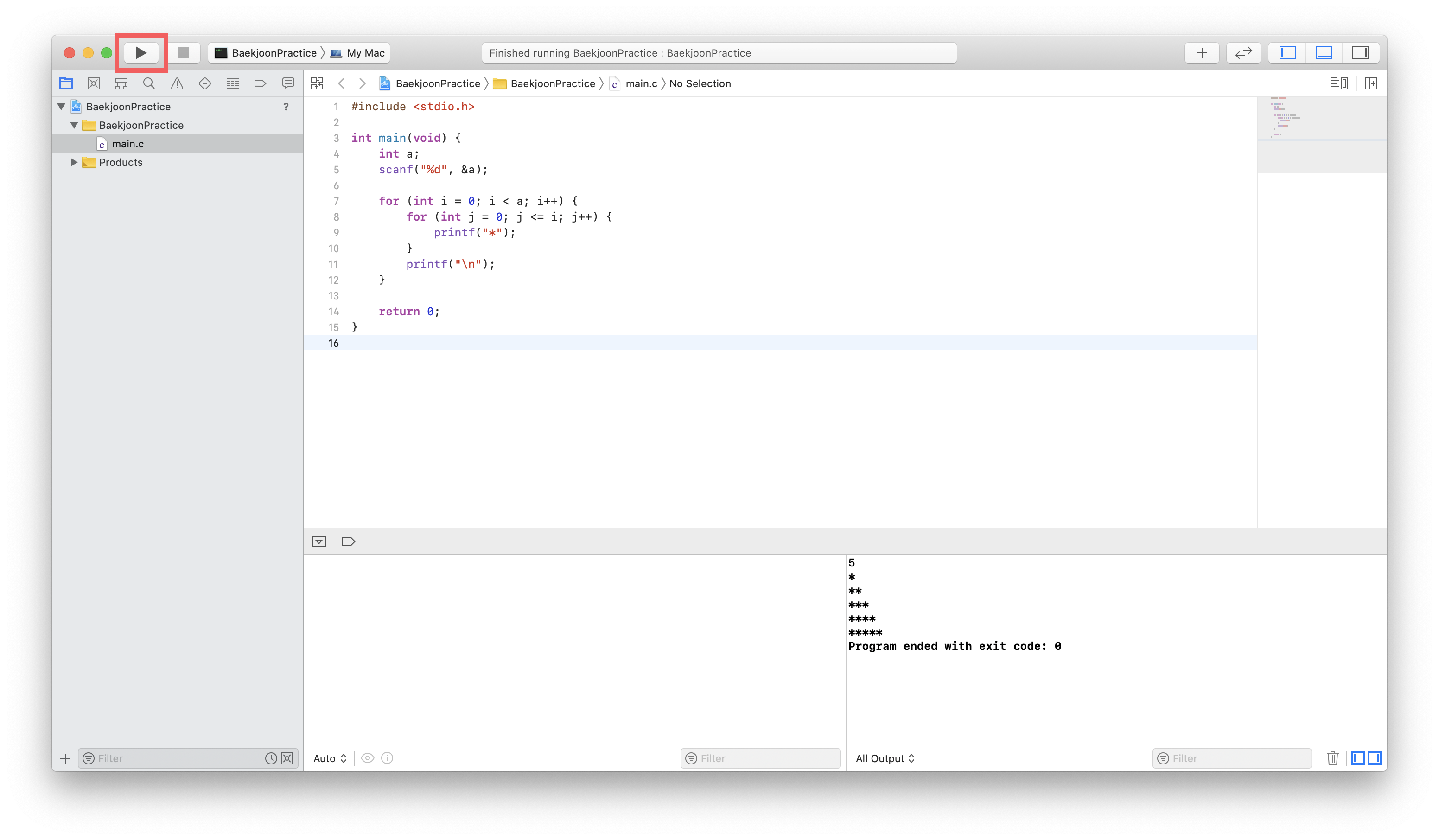This screenshot has height=840, width=1439.
Task: Click main.c in the breadcrumb bar
Action: (641, 84)
